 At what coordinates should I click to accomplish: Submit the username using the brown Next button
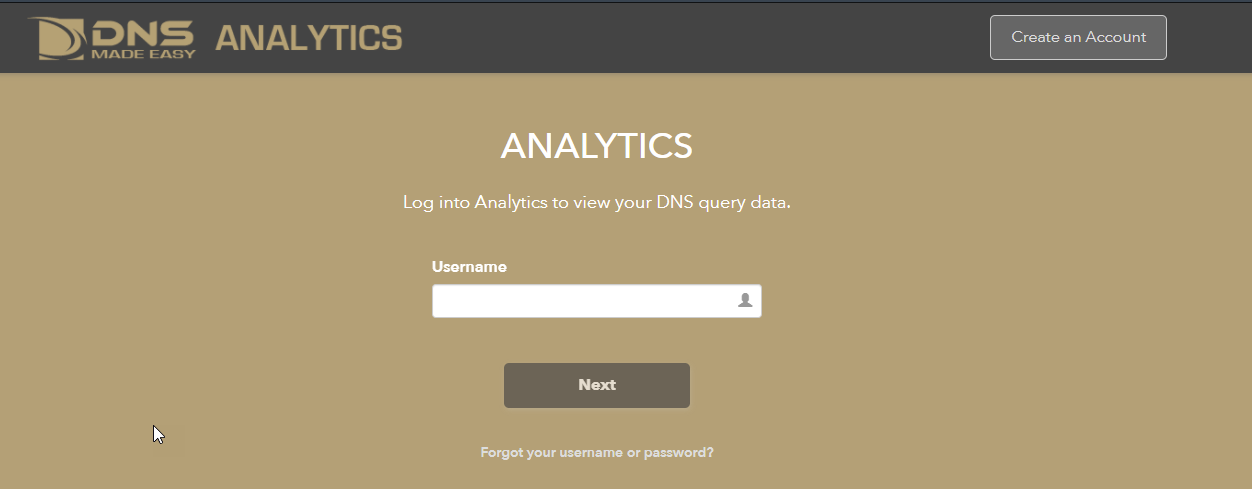coord(597,385)
